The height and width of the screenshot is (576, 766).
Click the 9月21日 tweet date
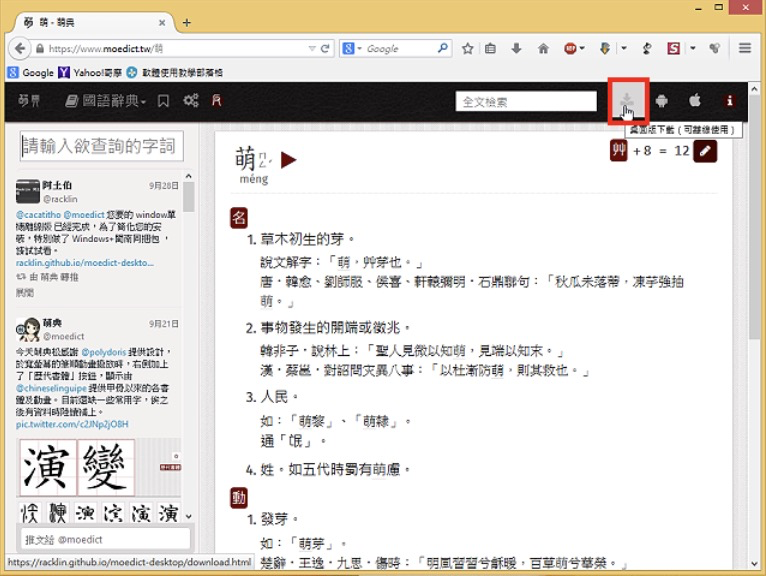click(164, 324)
